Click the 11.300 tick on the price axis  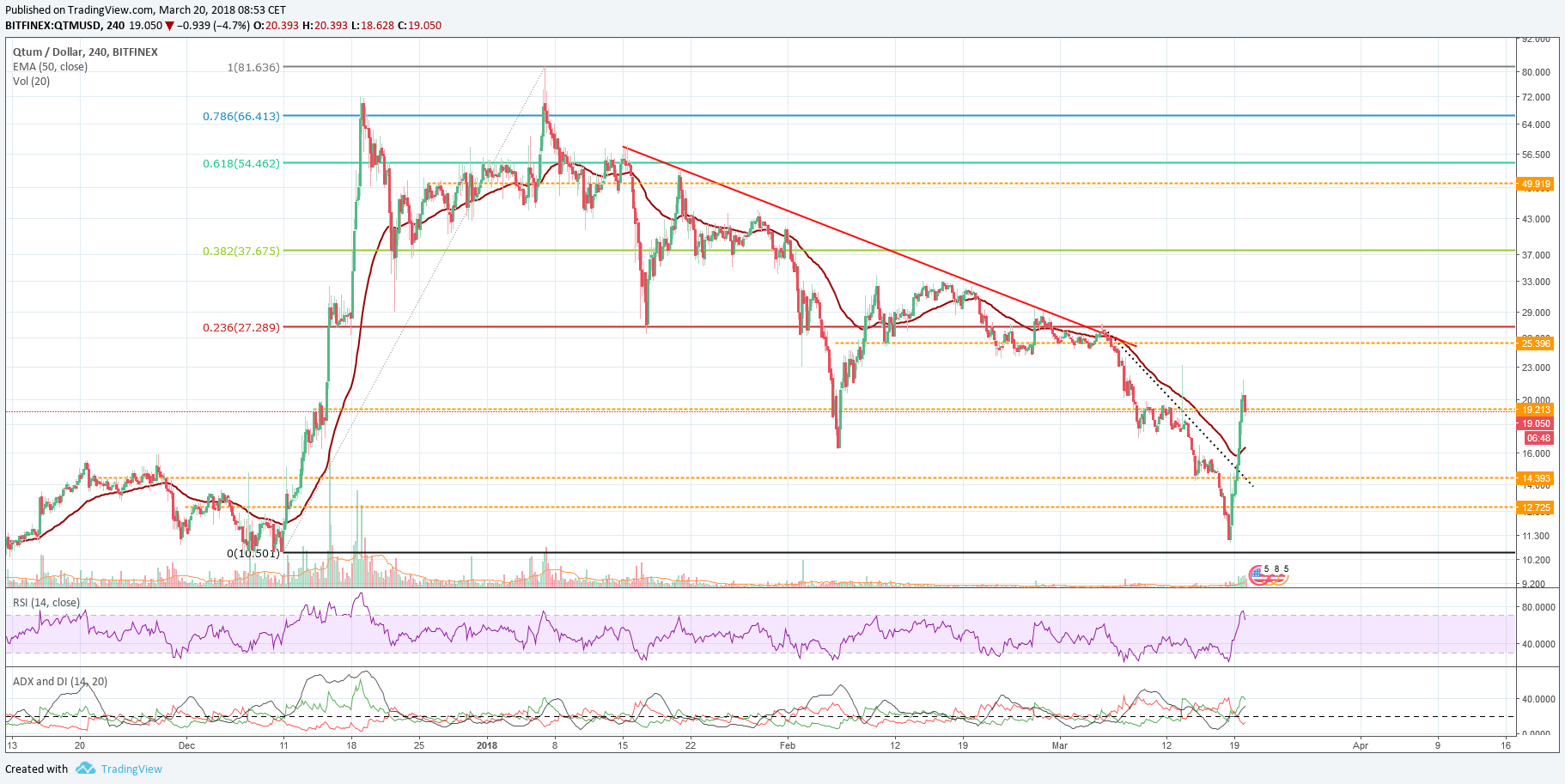point(1536,537)
